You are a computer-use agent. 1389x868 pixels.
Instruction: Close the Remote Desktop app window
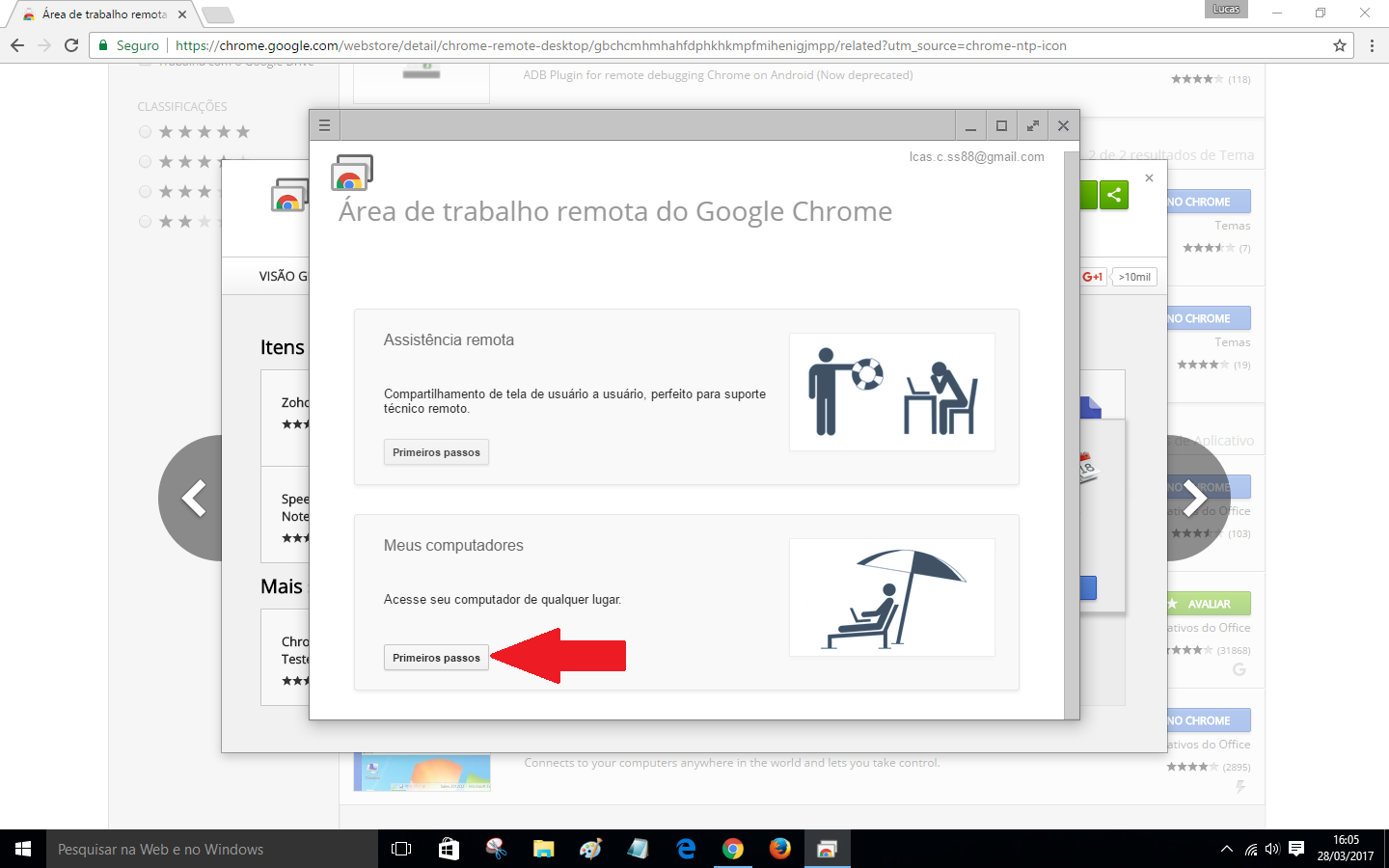(x=1063, y=125)
